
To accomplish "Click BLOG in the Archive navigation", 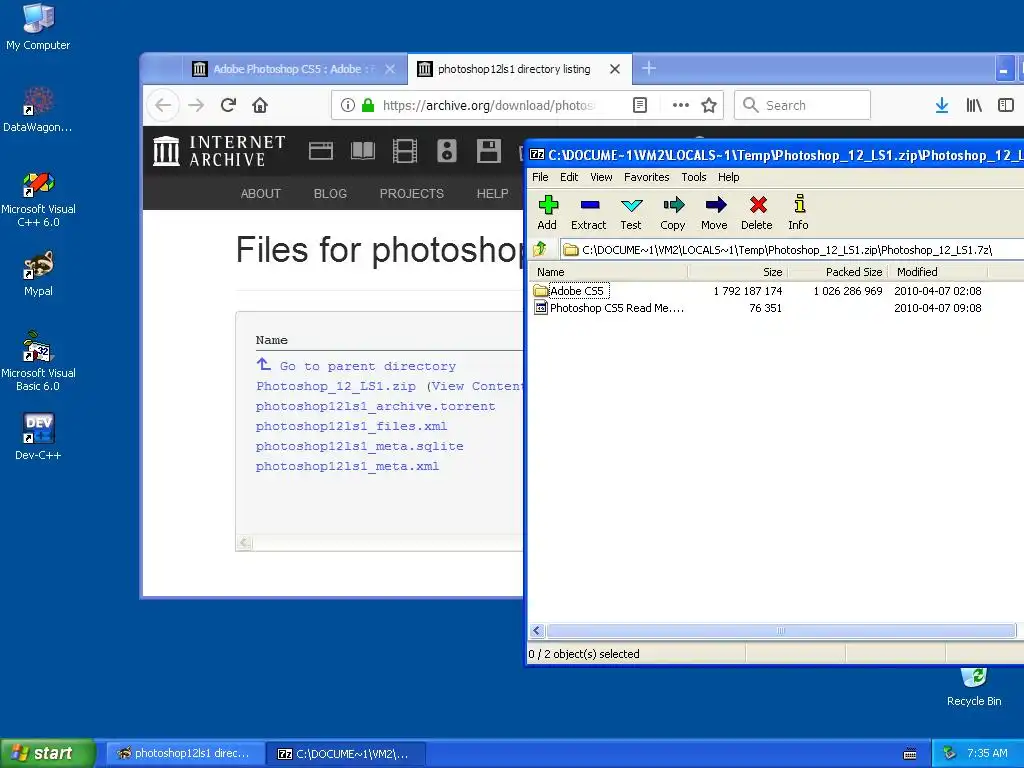I will 330,193.
